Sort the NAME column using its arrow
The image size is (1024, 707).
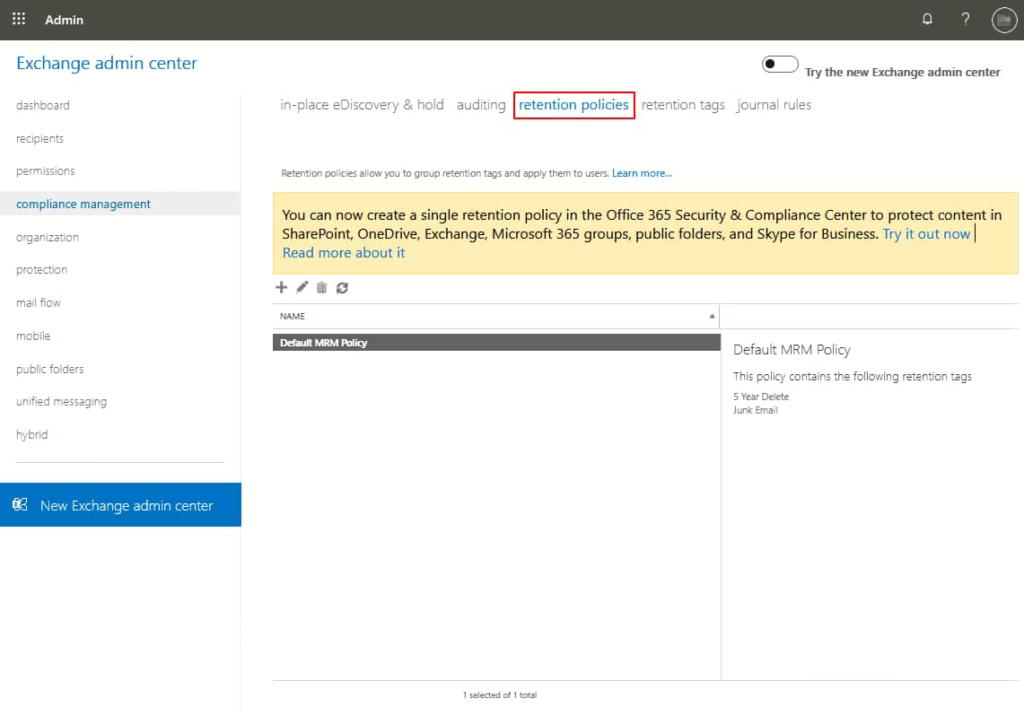pyautogui.click(x=710, y=316)
